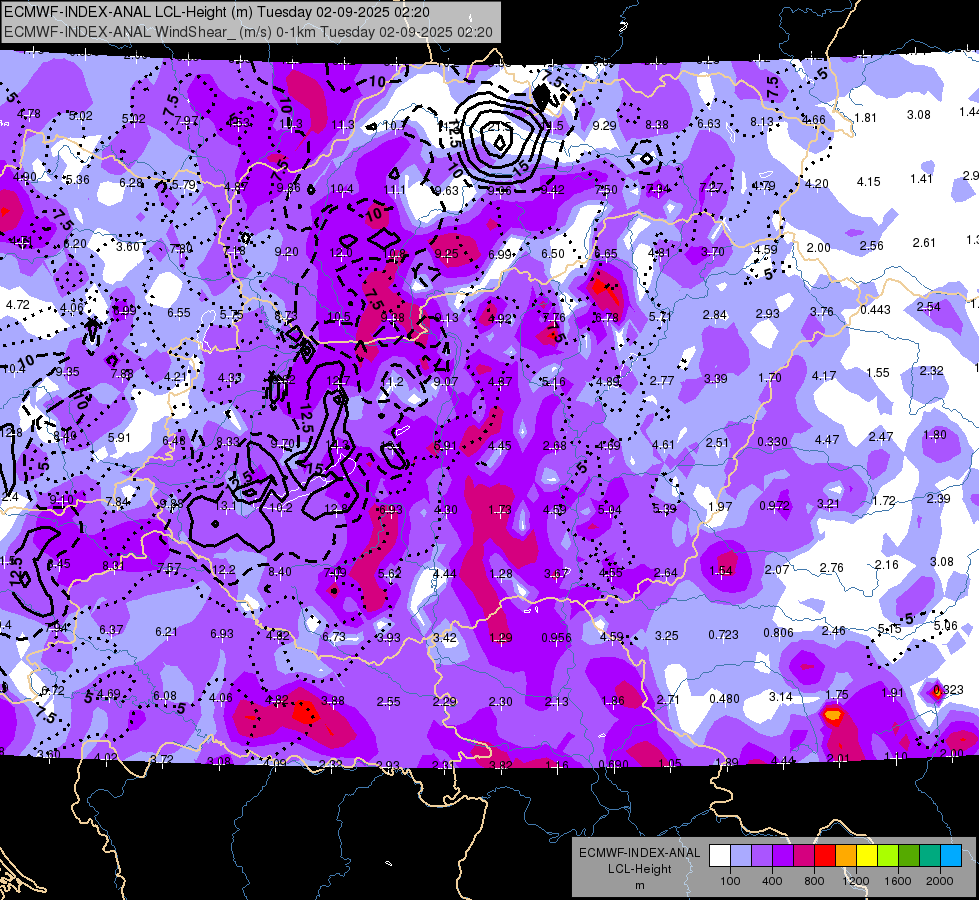
Task: Click the '6.50' wind shear value
Action: 553,254
